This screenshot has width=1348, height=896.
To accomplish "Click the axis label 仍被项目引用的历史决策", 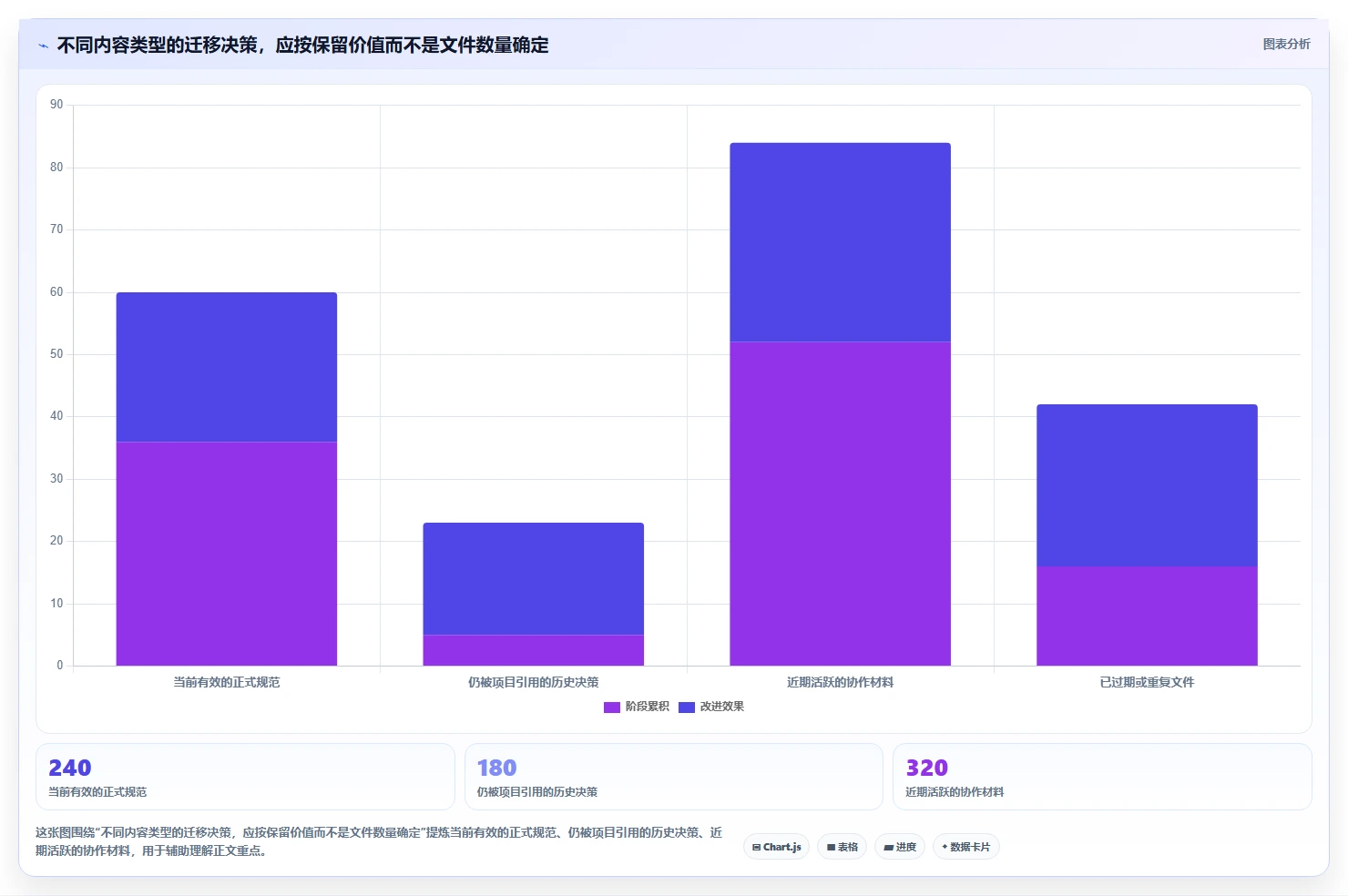I will point(534,682).
